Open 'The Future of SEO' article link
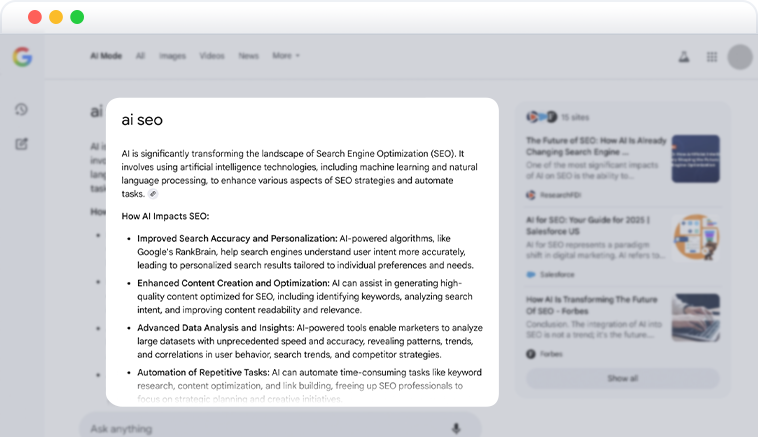Image resolution: width=758 pixels, height=437 pixels. point(596,146)
